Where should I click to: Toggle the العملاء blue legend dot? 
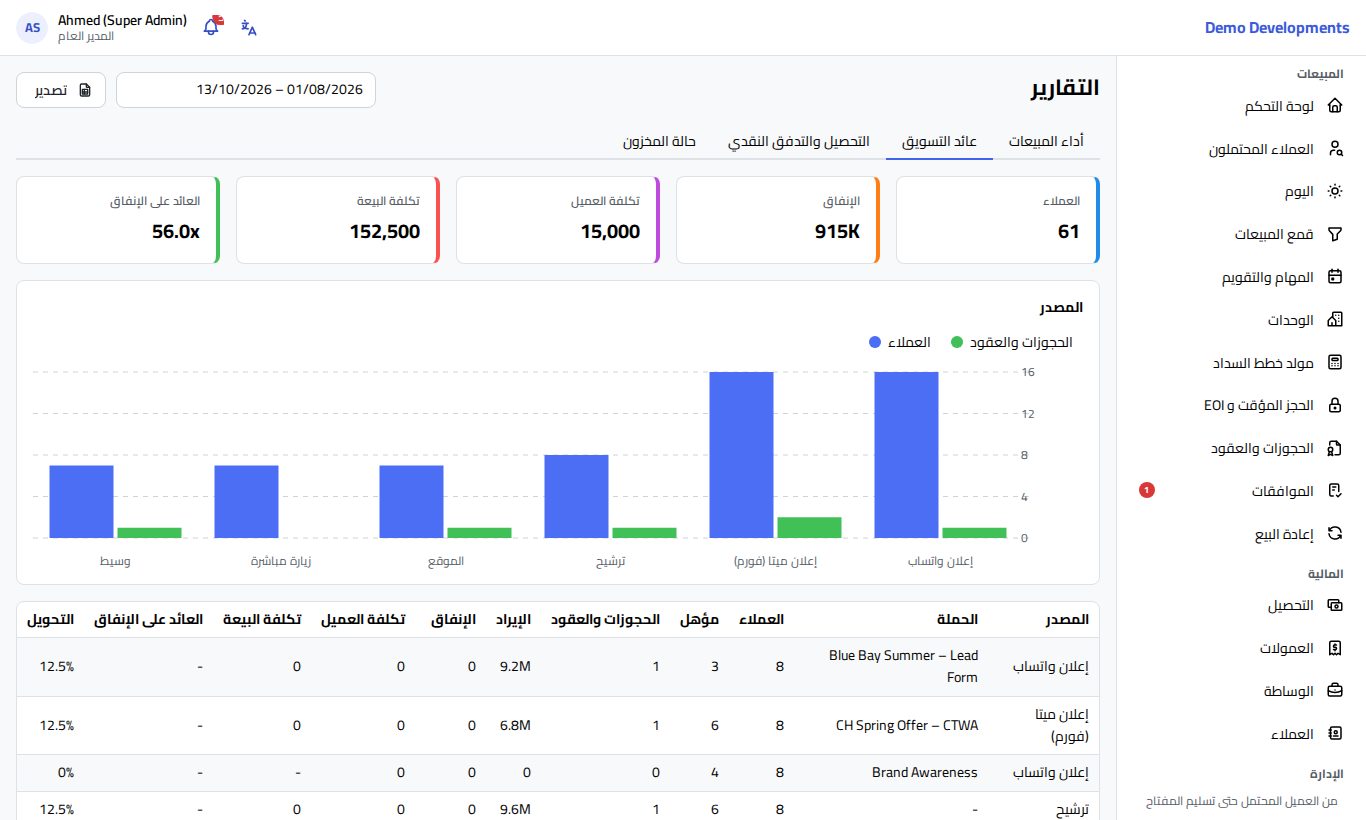(875, 342)
